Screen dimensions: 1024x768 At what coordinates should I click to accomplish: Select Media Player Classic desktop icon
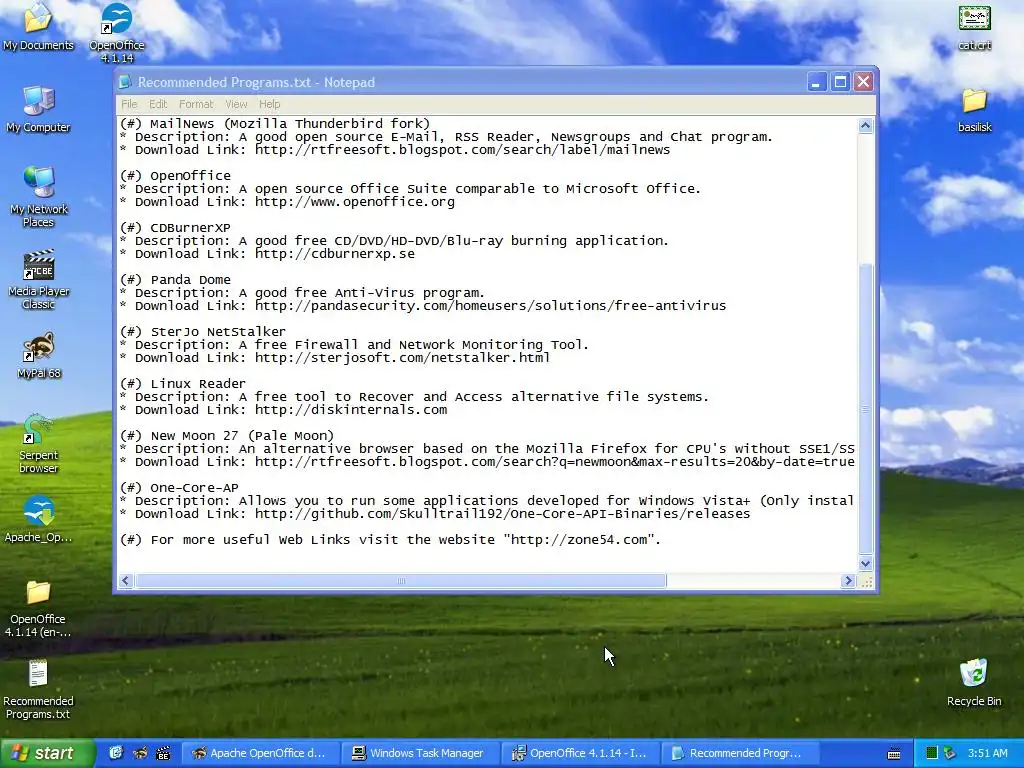[x=38, y=279]
